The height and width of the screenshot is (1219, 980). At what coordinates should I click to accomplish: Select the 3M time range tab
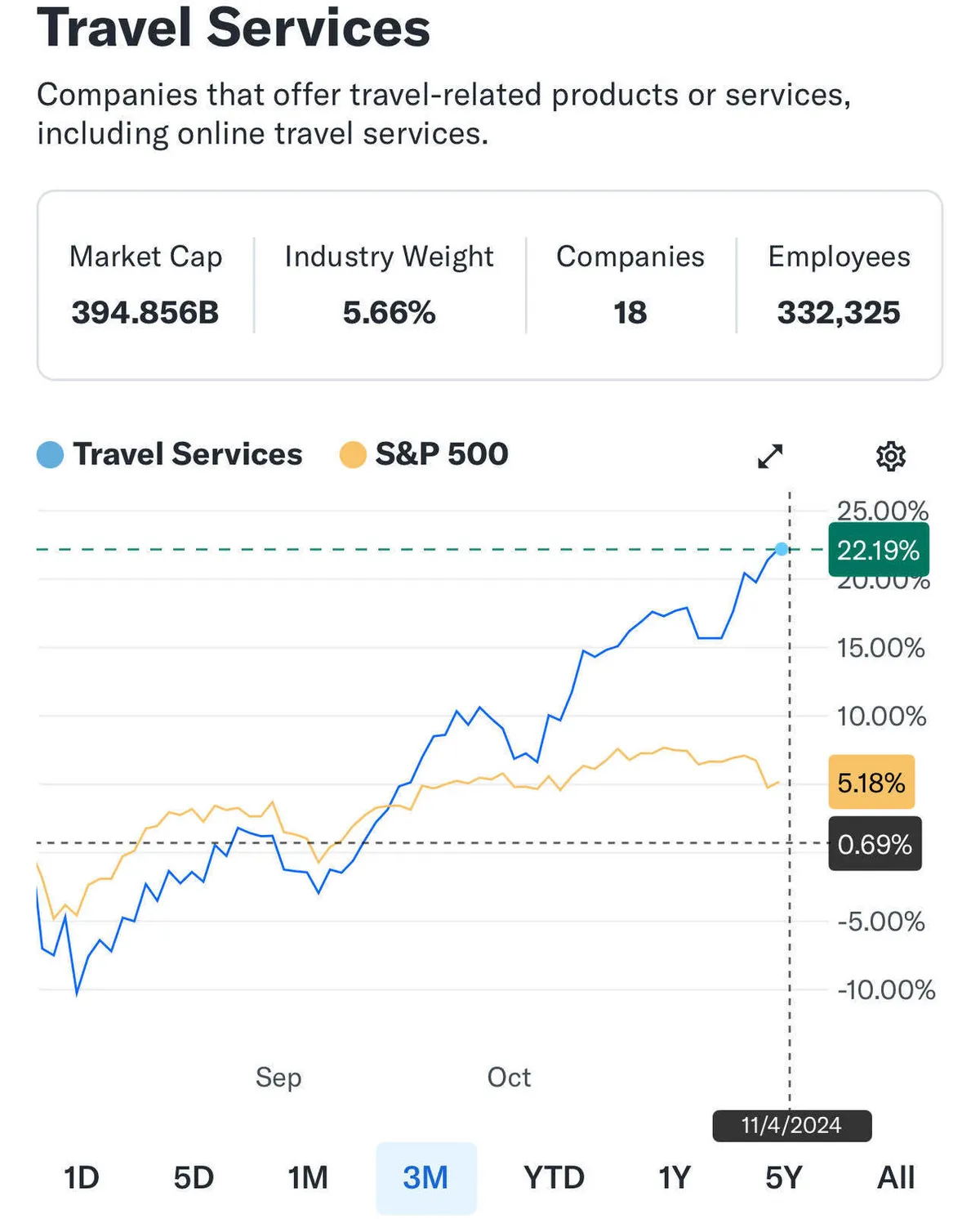pyautogui.click(x=425, y=1177)
